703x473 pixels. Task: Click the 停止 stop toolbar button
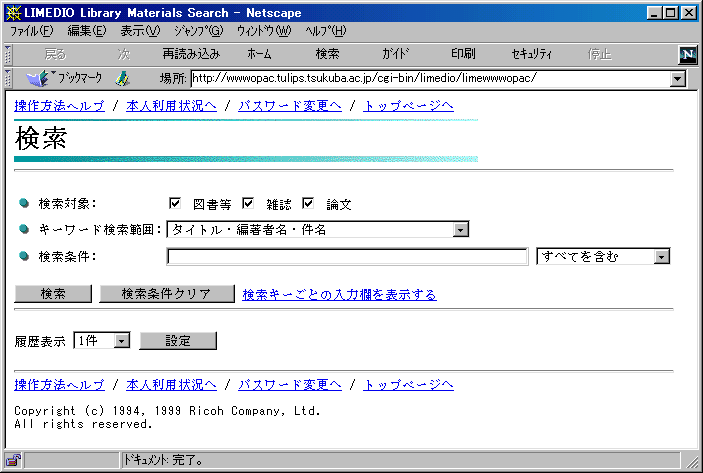(599, 54)
